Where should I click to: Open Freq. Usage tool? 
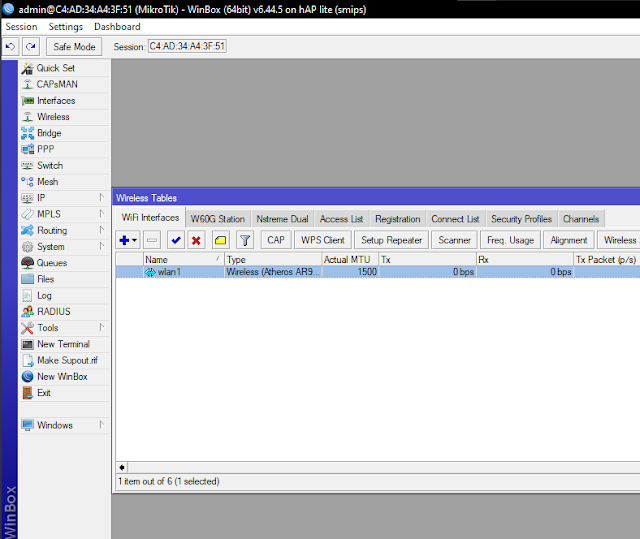[x=511, y=240]
